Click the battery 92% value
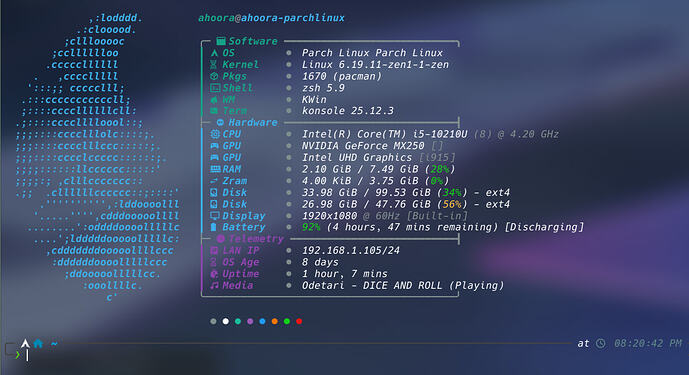This screenshot has height=375, width=689. 311,227
